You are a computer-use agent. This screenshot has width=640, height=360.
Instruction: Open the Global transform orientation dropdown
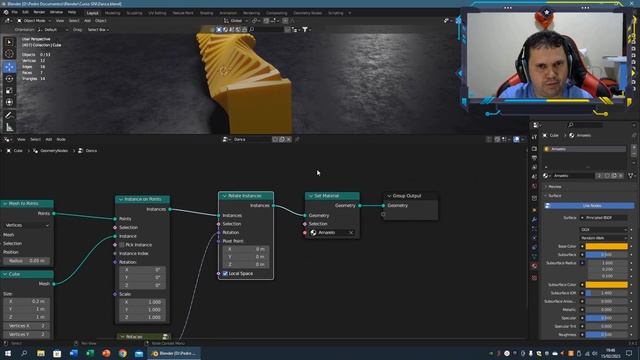click(236, 20)
